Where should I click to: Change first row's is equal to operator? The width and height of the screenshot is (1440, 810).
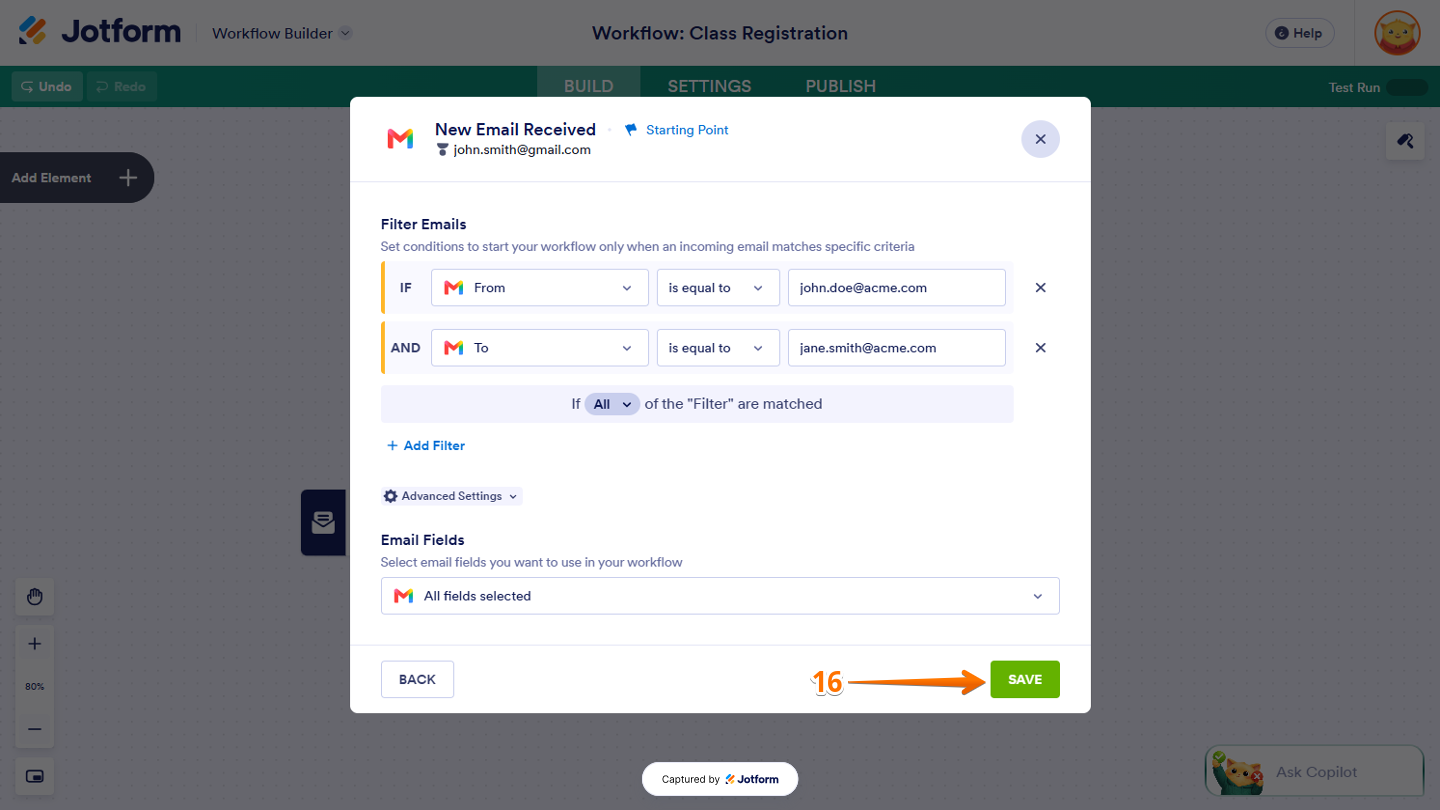(x=718, y=288)
